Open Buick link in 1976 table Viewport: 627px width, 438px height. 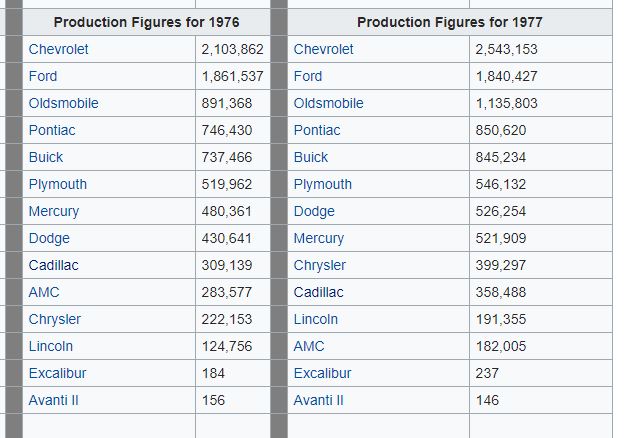click(46, 157)
